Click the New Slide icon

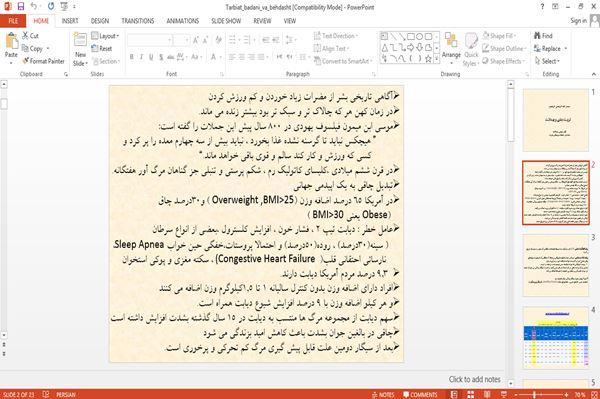[x=80, y=40]
